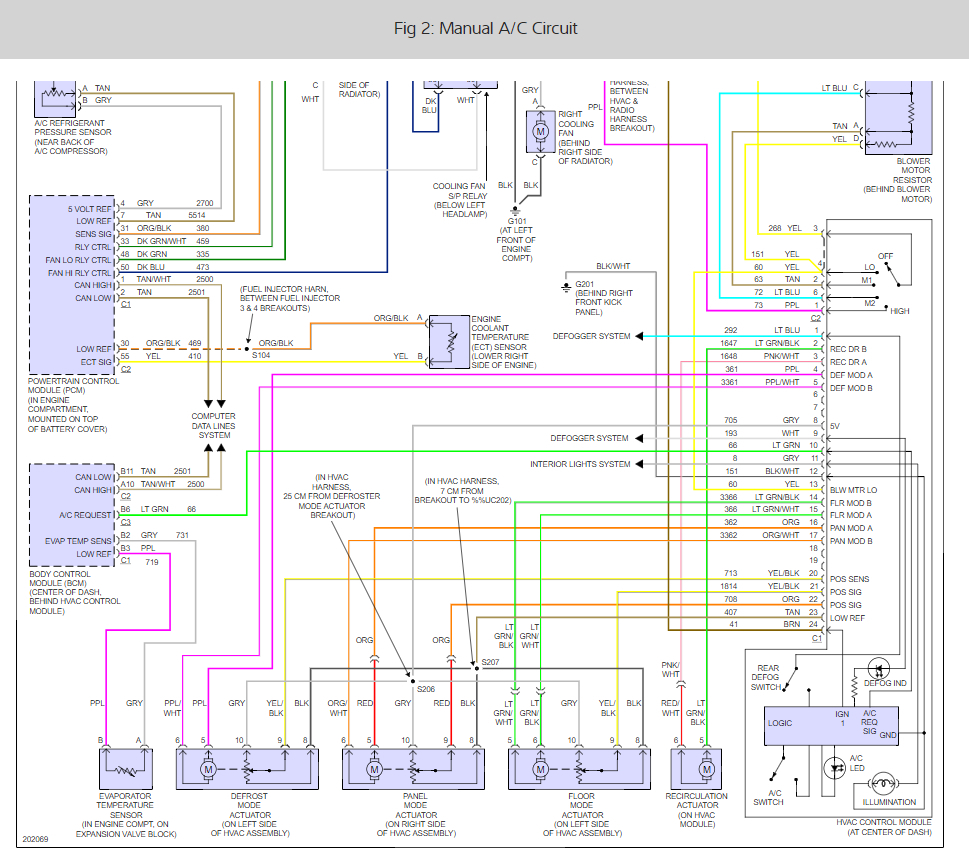Click the 'FAN HI RLY CTRL' pin label
The image size is (969, 863).
click(x=80, y=273)
